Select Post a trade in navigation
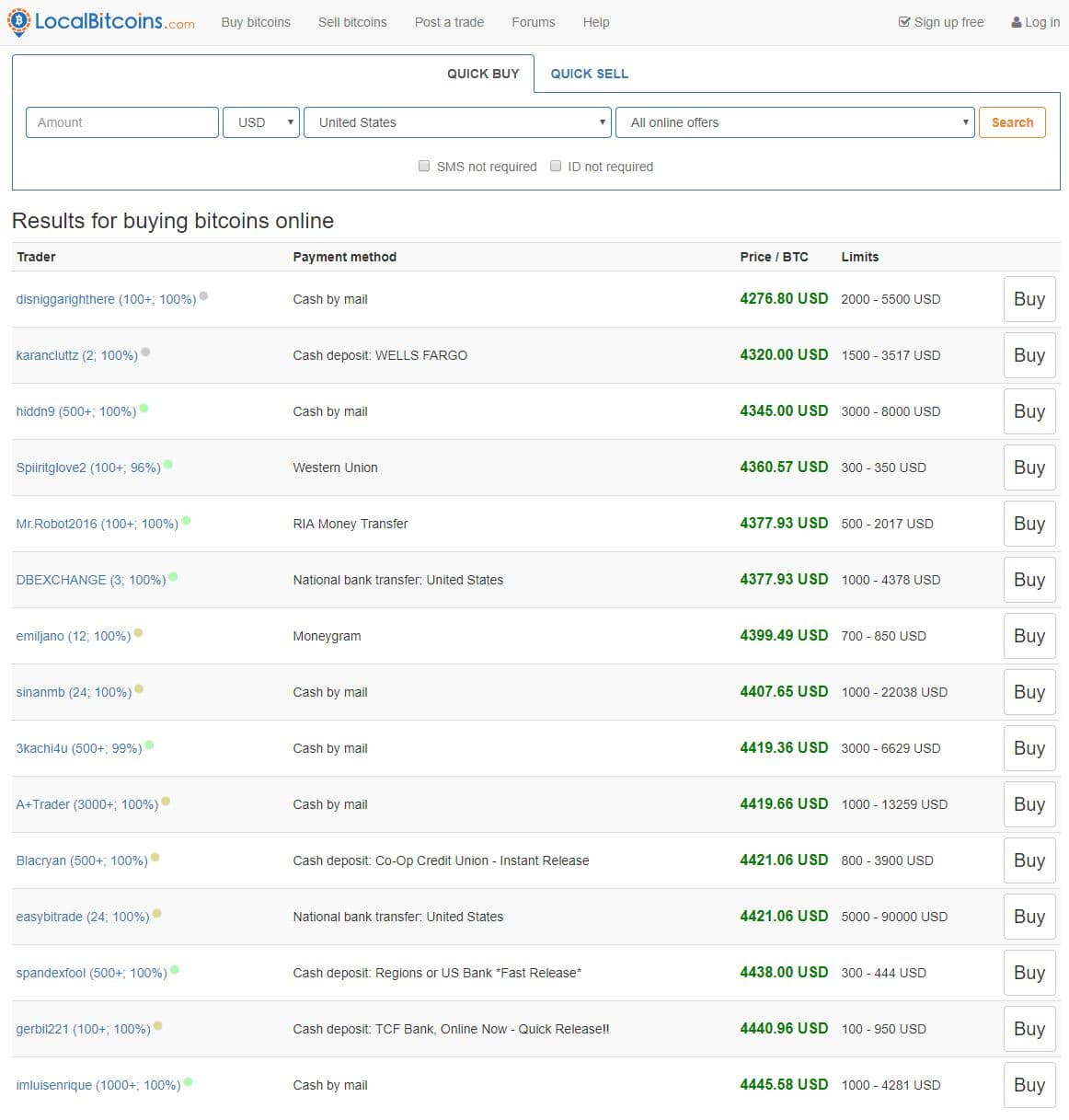1069x1120 pixels. point(449,22)
